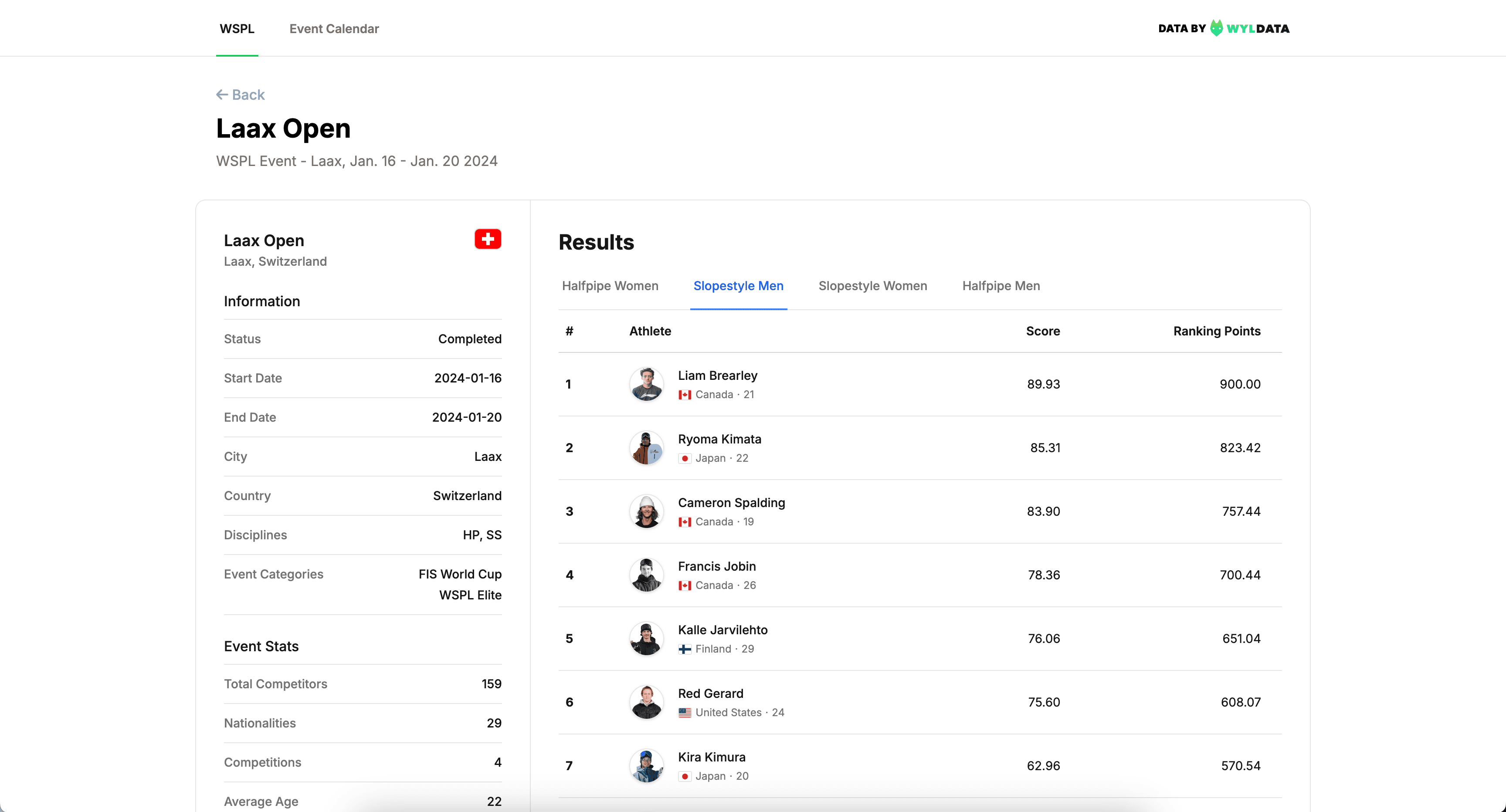The width and height of the screenshot is (1506, 812).
Task: Click Ryoma Kimata's avatar photo
Action: 646,448
